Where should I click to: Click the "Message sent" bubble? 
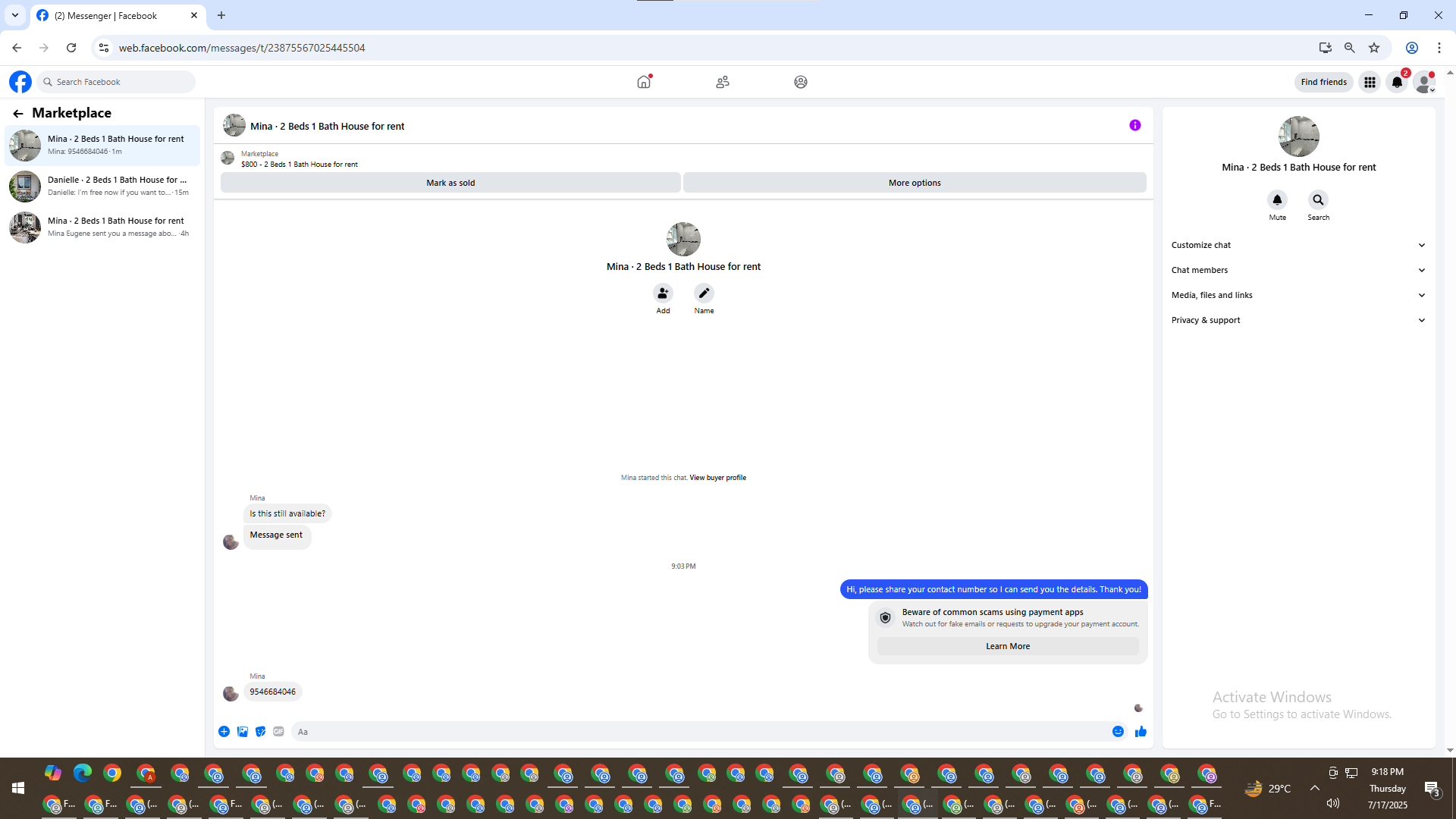pyautogui.click(x=277, y=536)
